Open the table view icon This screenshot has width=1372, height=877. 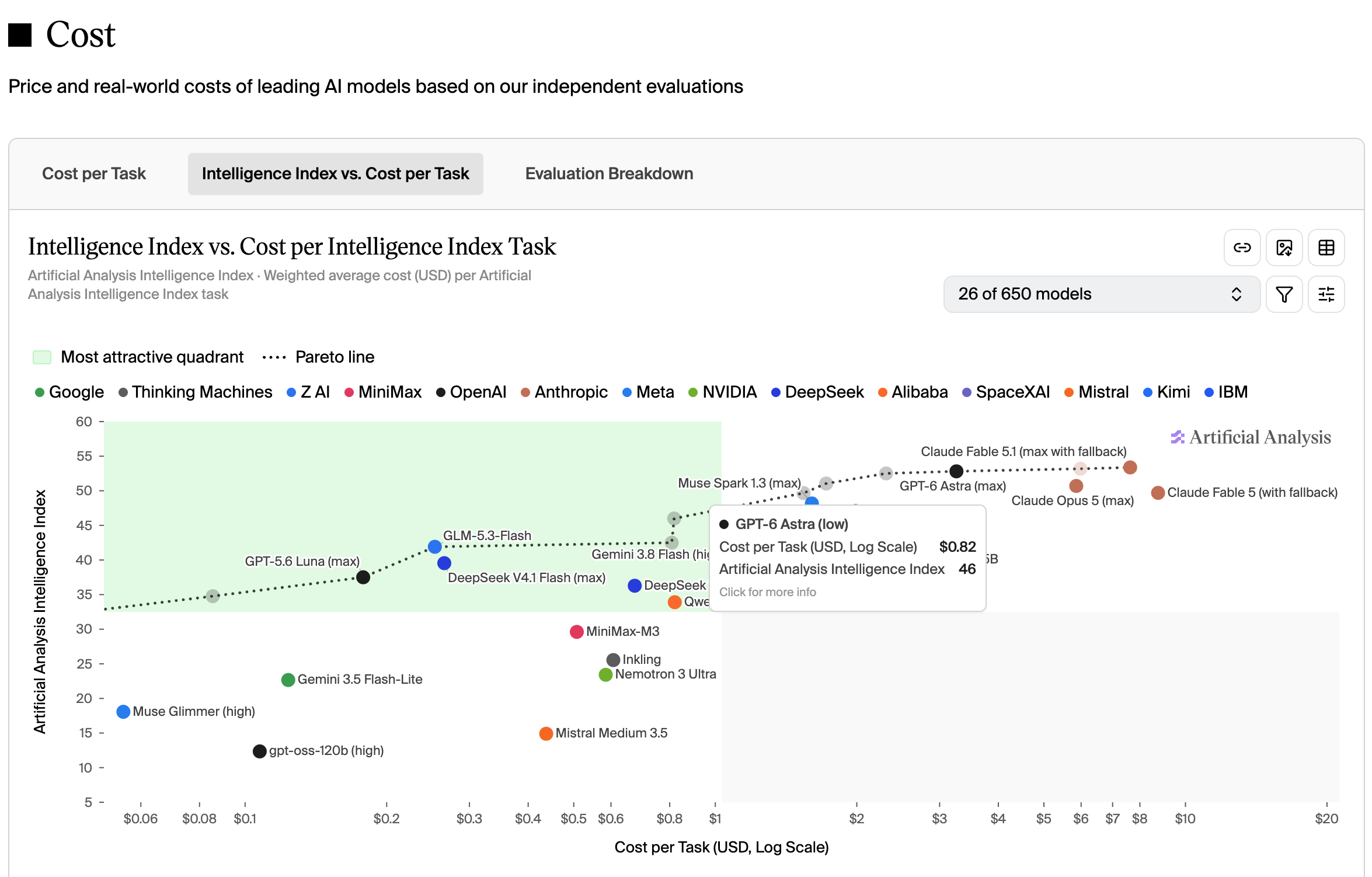[1326, 248]
